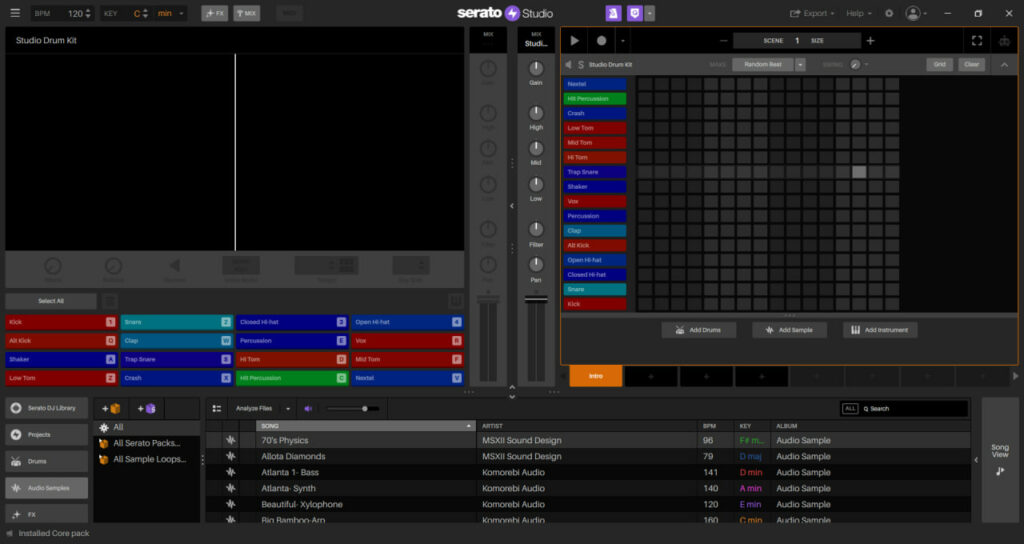Click the record button in the sequencer
The width and height of the screenshot is (1024, 544).
[x=601, y=40]
